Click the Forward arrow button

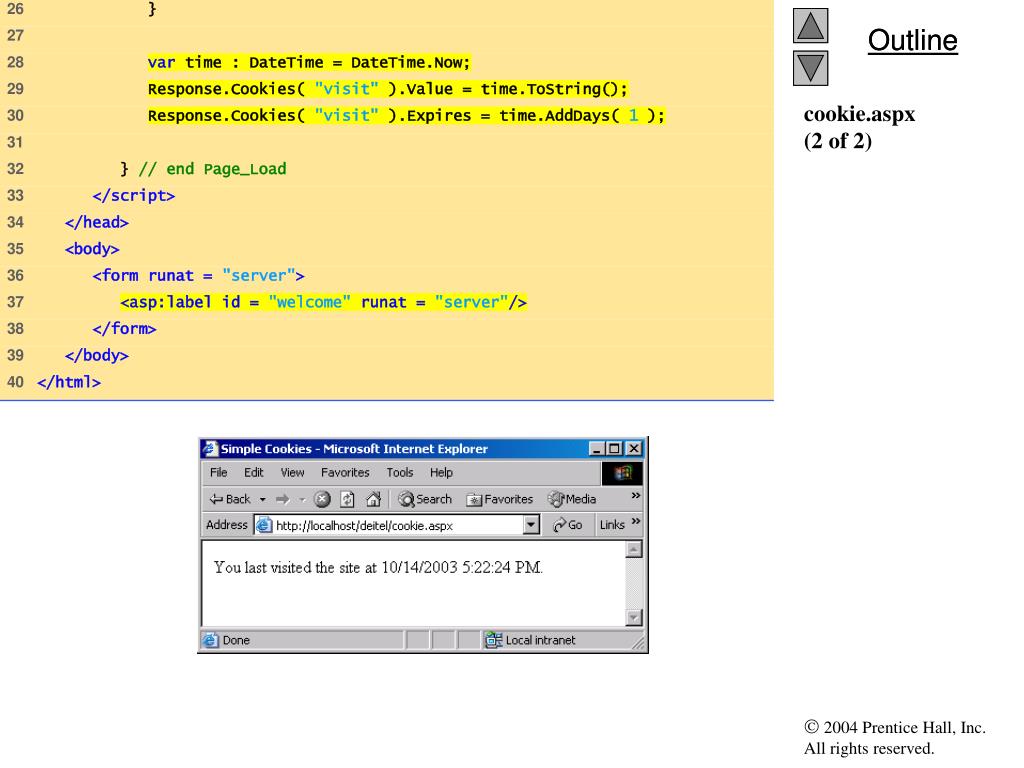[x=283, y=500]
